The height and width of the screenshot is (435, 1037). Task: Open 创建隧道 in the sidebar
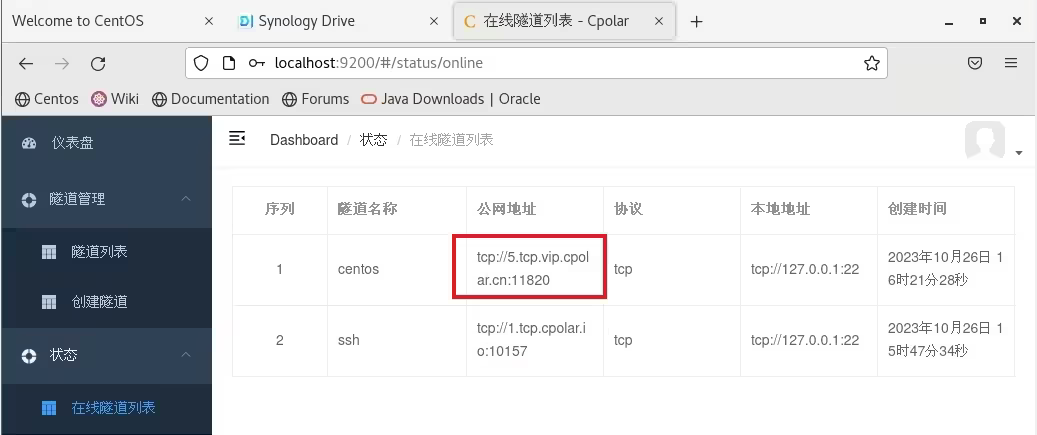coord(99,302)
